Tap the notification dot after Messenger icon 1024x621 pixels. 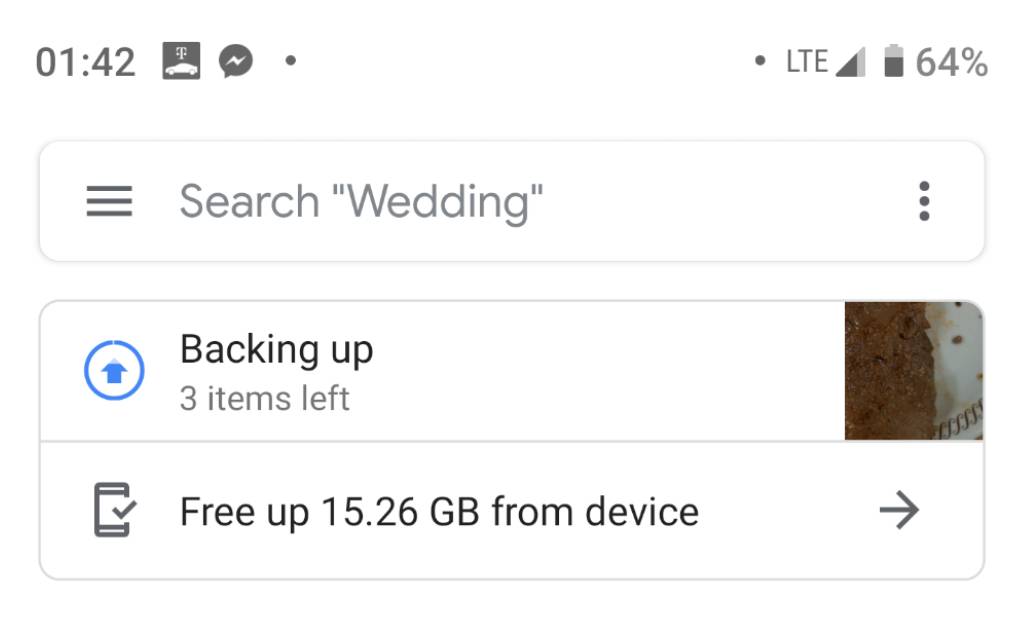point(291,61)
